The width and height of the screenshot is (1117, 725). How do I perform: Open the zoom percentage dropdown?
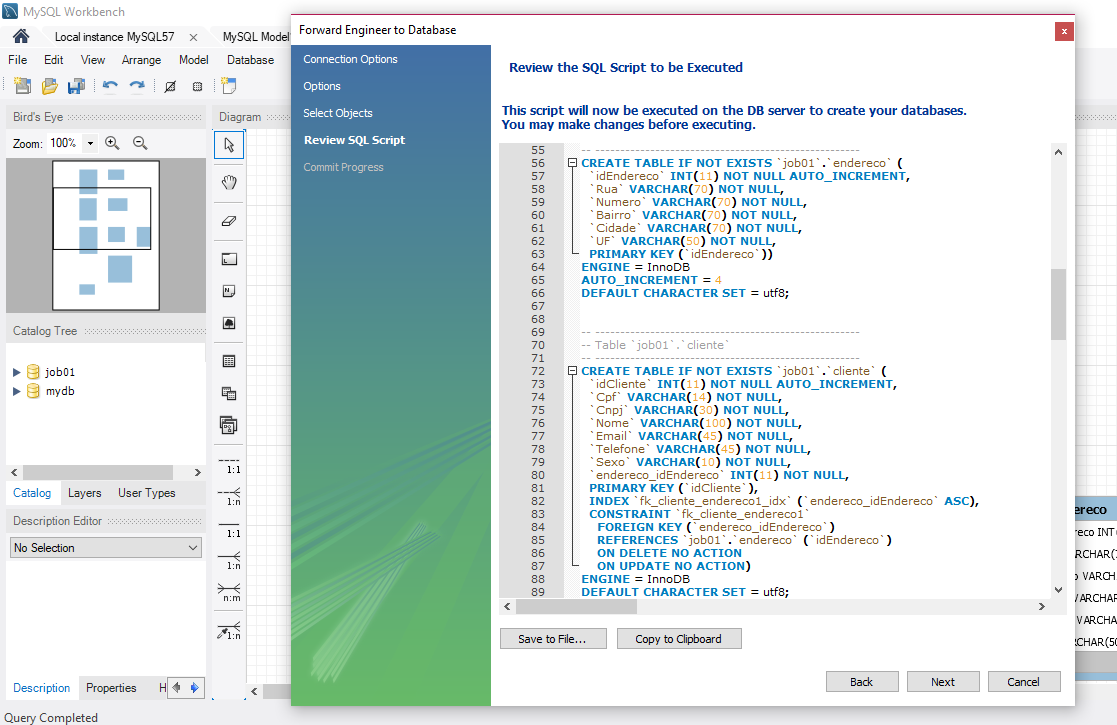(x=90, y=143)
